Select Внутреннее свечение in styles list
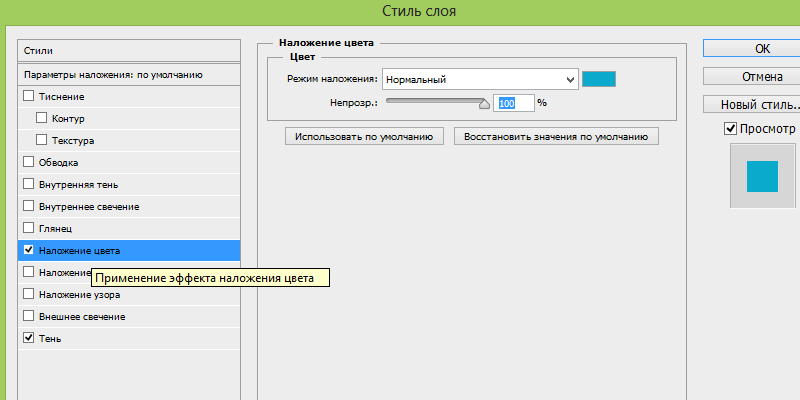Image resolution: width=800 pixels, height=400 pixels. [x=88, y=206]
